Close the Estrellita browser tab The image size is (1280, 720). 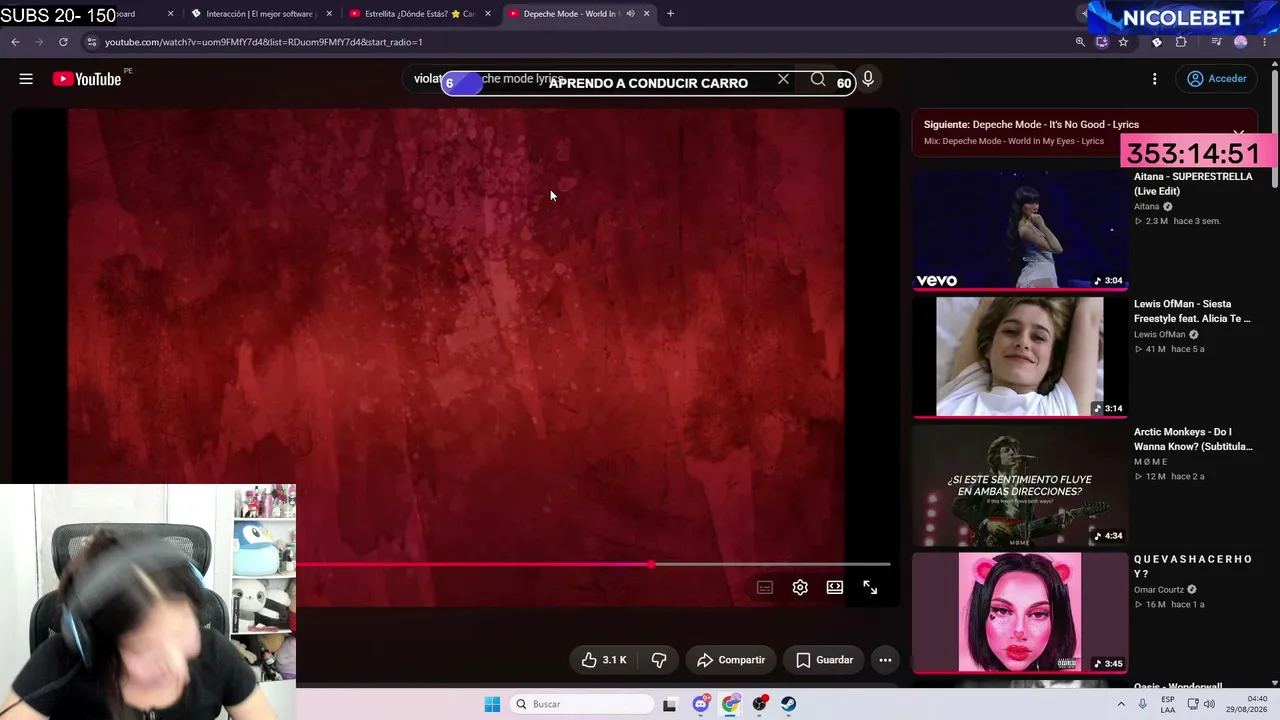[488, 14]
